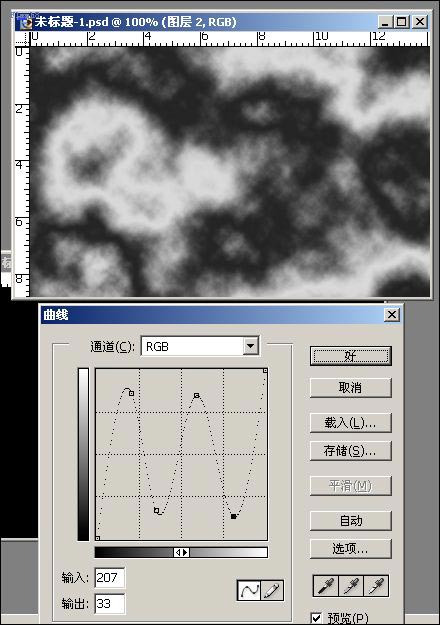Toggle the 预览 preview checkbox

point(316,618)
